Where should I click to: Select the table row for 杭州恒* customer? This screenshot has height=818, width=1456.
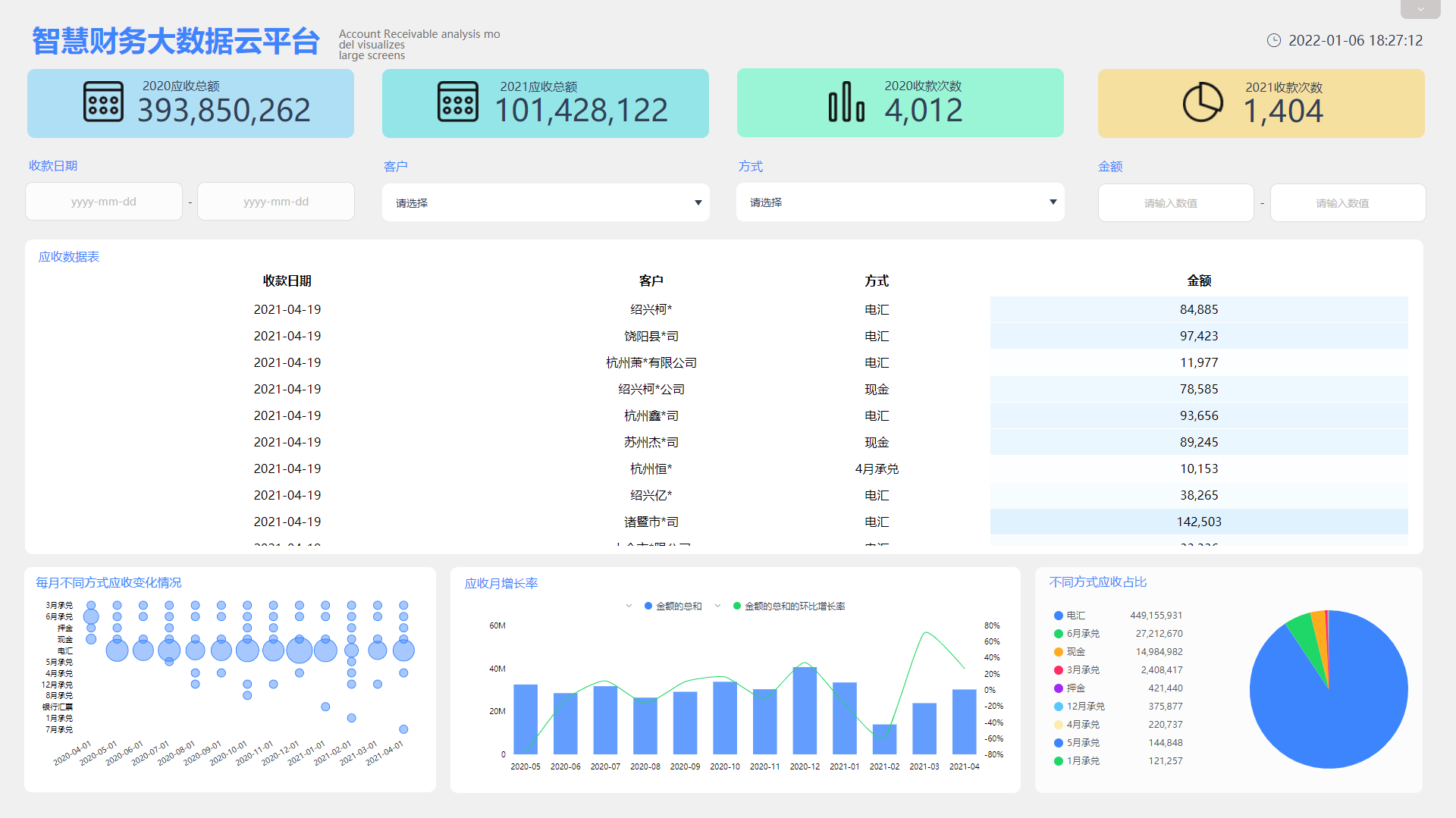pos(652,469)
